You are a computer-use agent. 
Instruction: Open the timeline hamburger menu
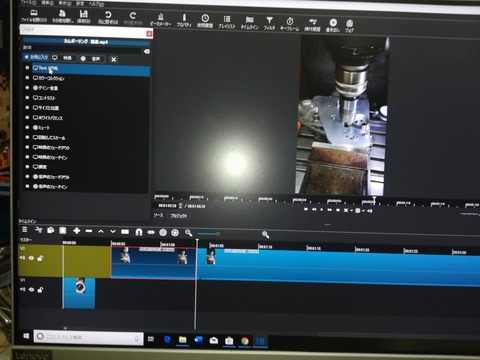pos(25,230)
